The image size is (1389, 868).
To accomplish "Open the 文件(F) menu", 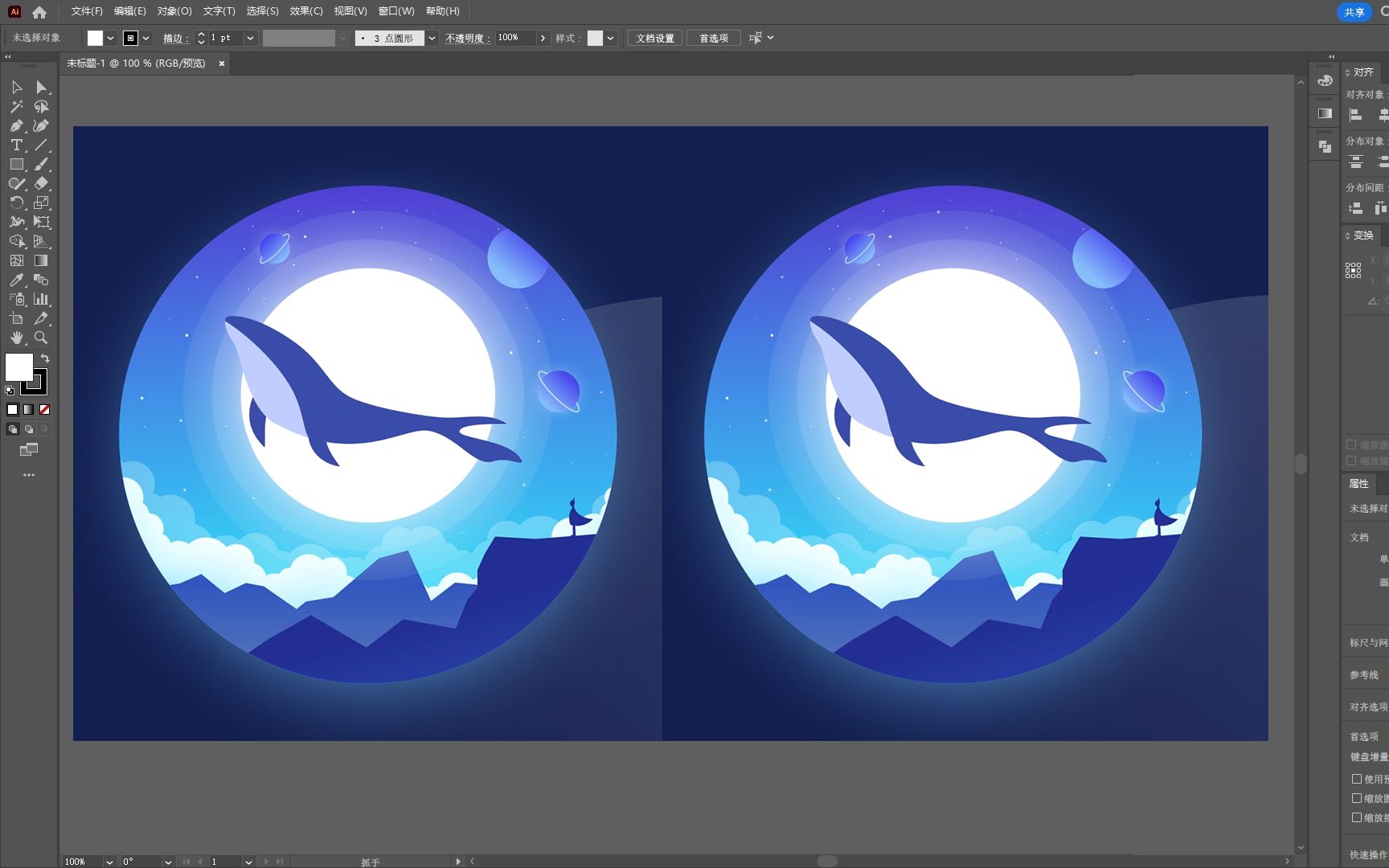I will pyautogui.click(x=87, y=11).
